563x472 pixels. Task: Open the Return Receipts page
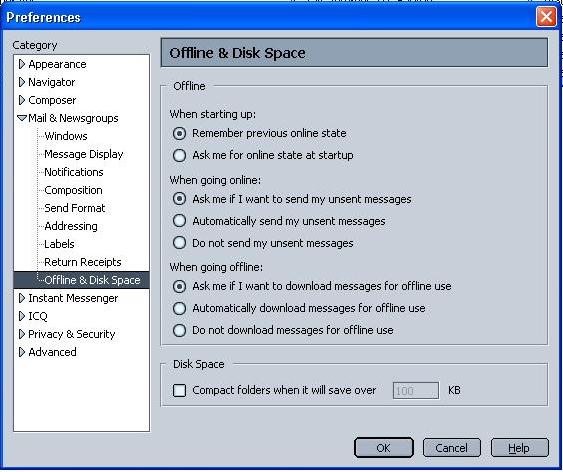[x=83, y=262]
